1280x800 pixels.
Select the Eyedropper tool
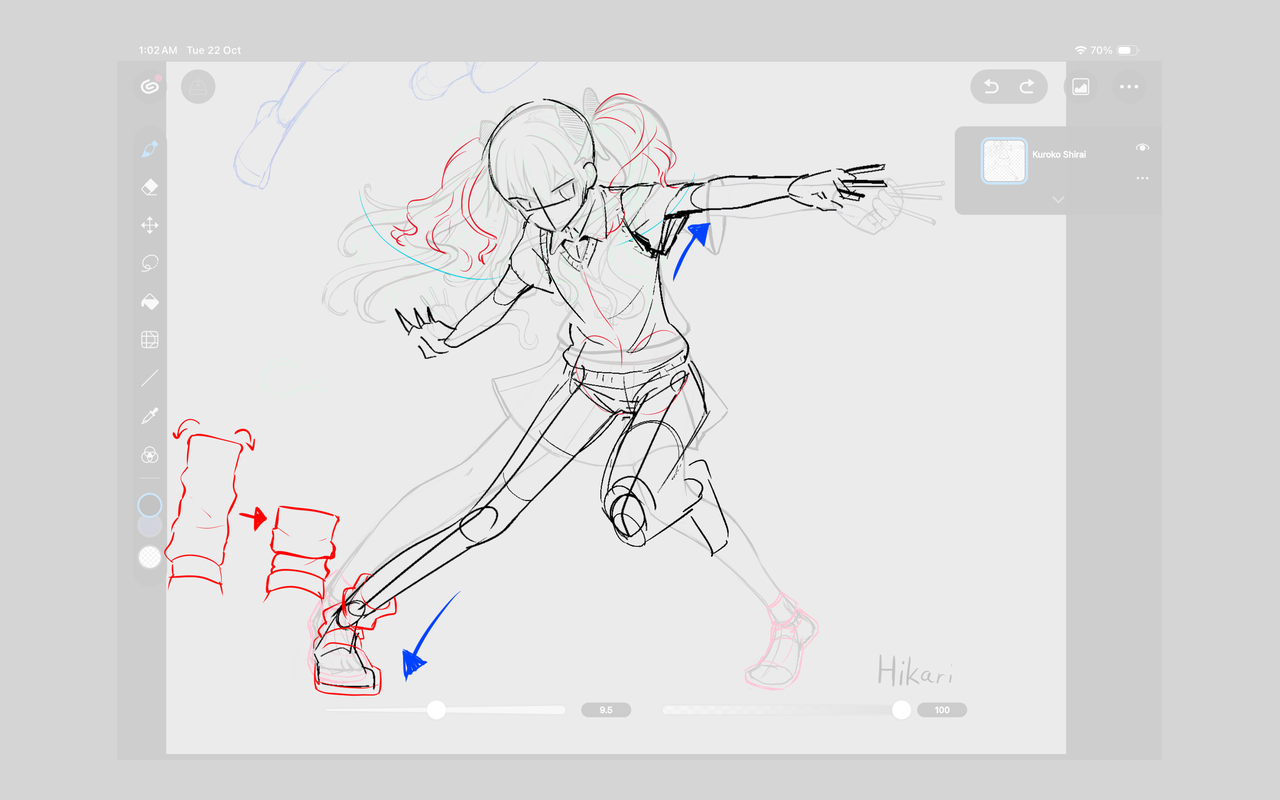pyautogui.click(x=150, y=416)
